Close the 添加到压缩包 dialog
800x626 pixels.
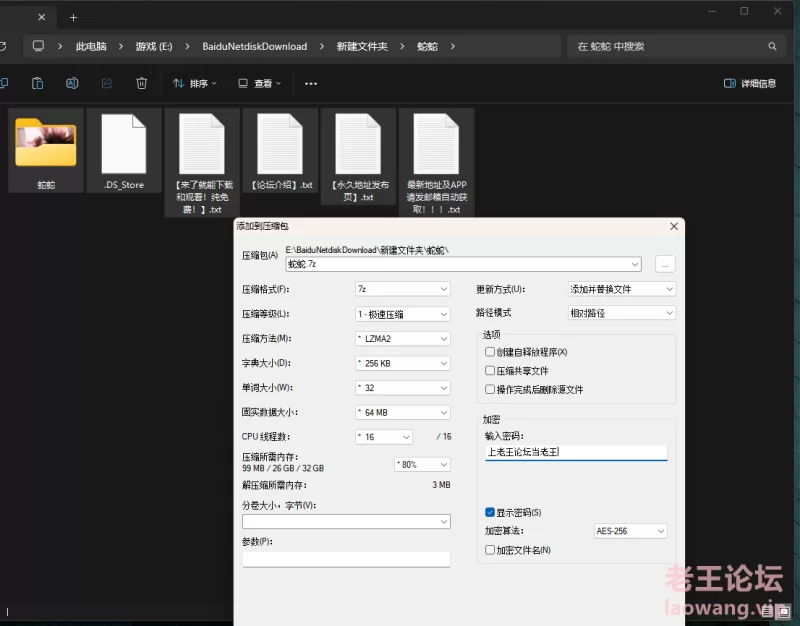(x=674, y=226)
